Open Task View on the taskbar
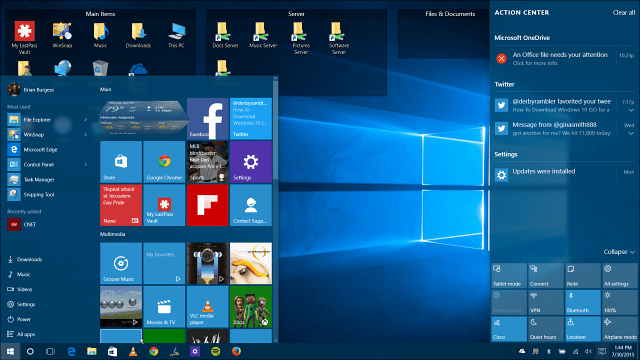The image size is (640, 360). [50, 351]
